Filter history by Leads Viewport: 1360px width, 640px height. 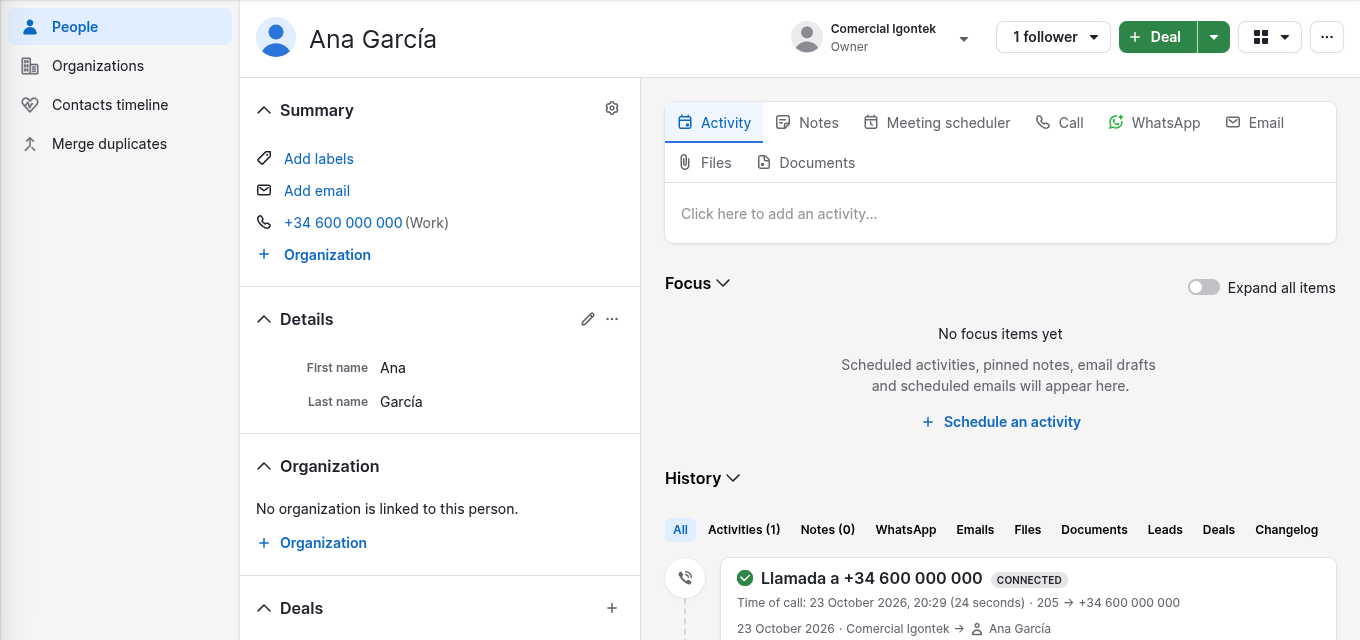point(1165,530)
